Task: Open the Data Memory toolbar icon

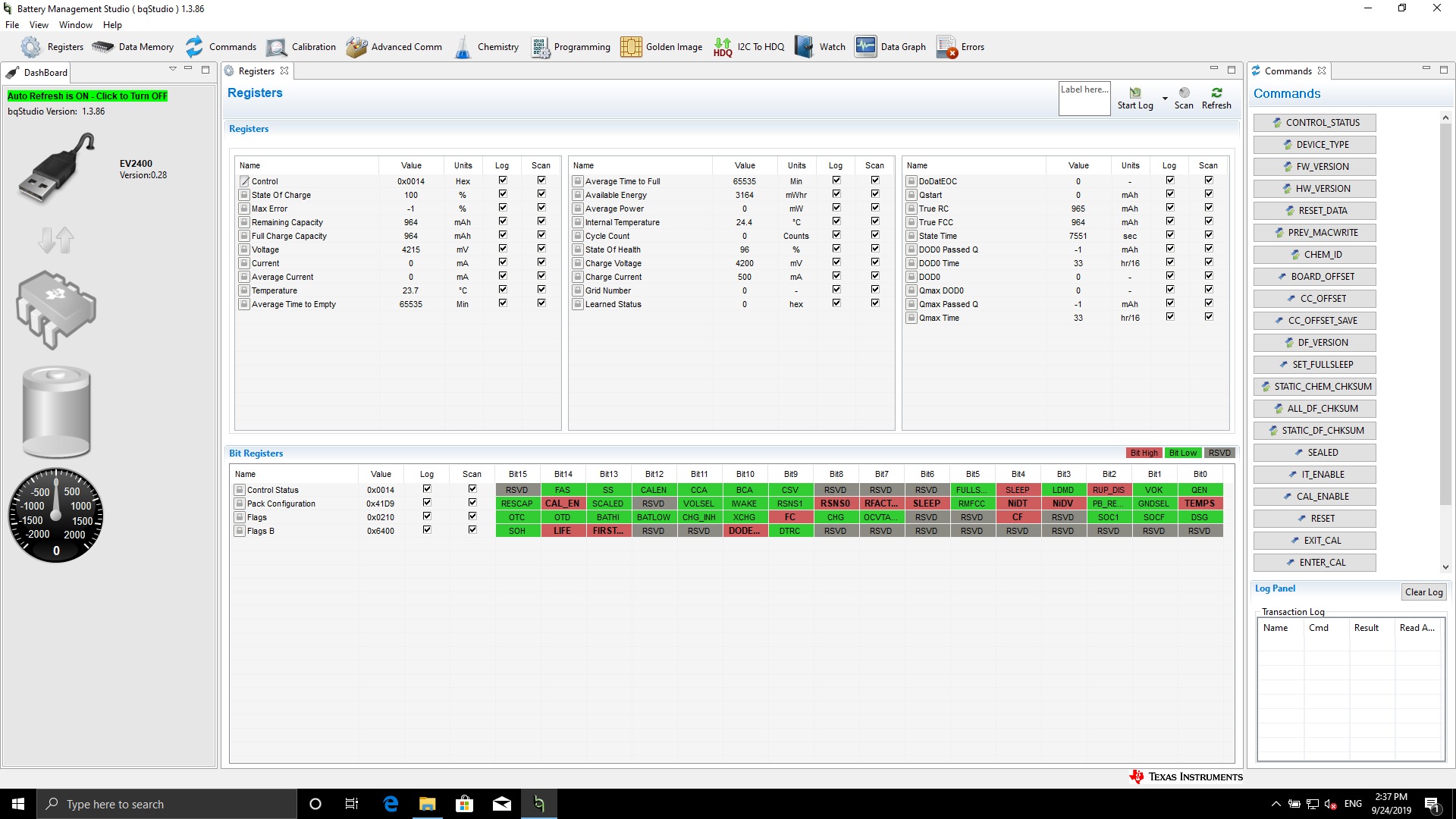Action: point(103,47)
